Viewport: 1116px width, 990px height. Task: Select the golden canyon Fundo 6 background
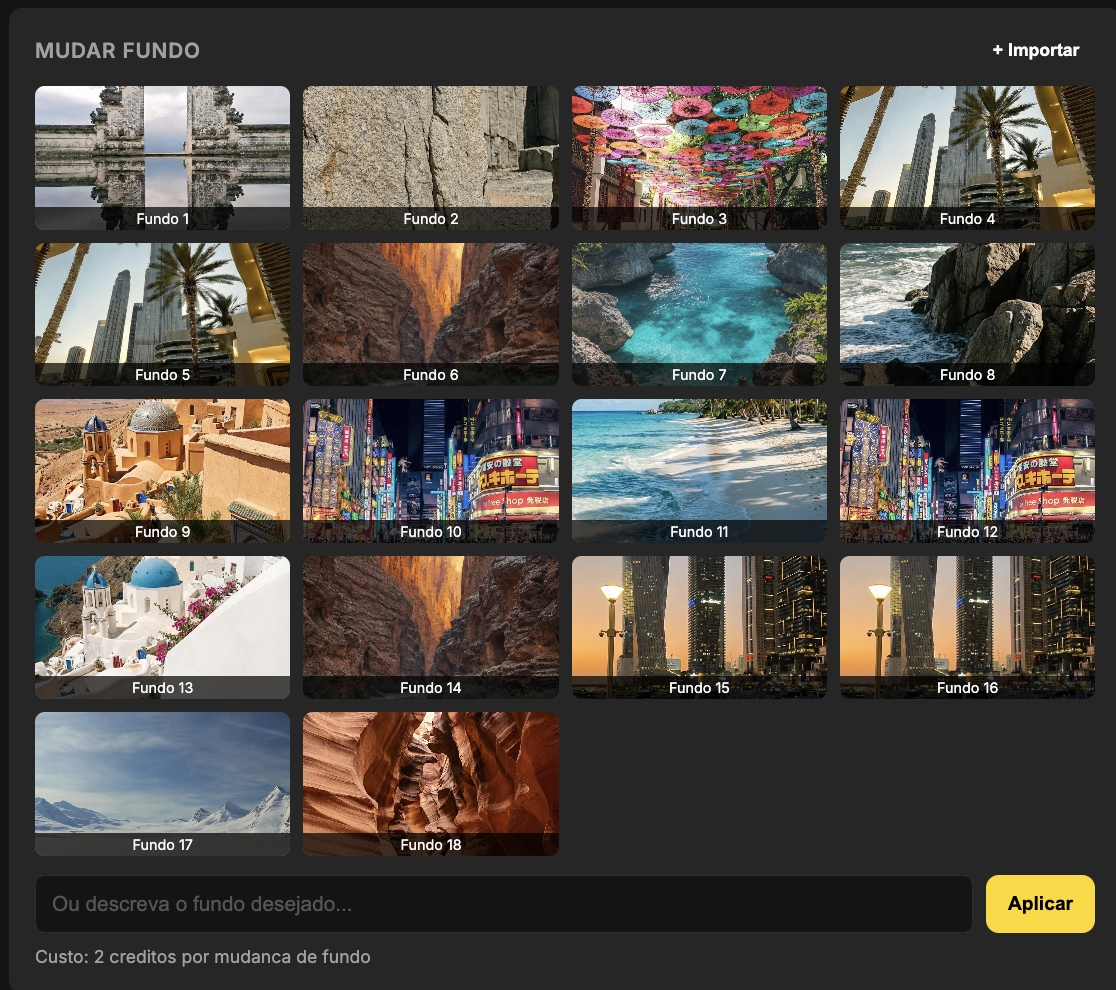430,314
